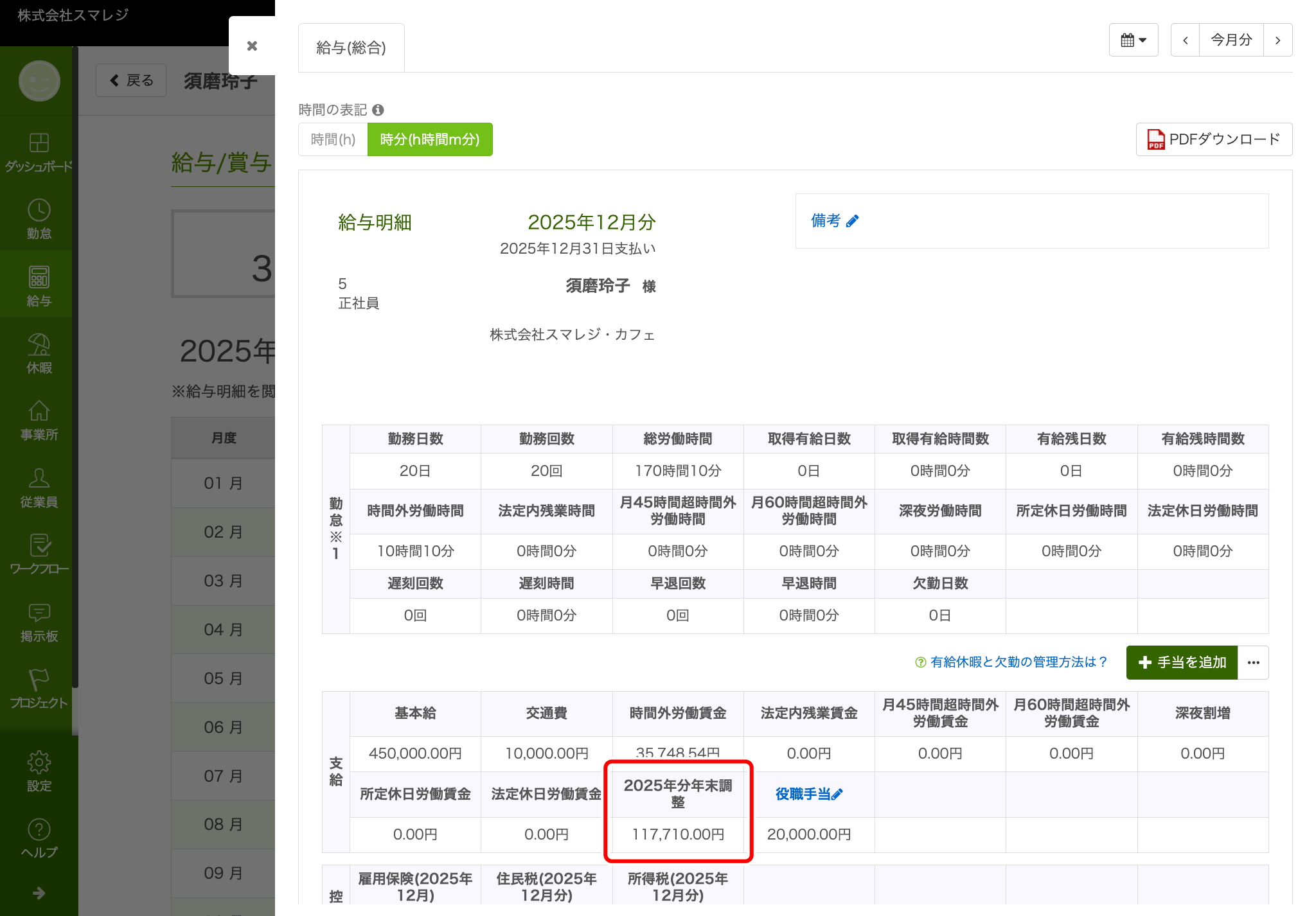Select 時分(h時間m分) notation toggle
1316x916 pixels.
(430, 139)
